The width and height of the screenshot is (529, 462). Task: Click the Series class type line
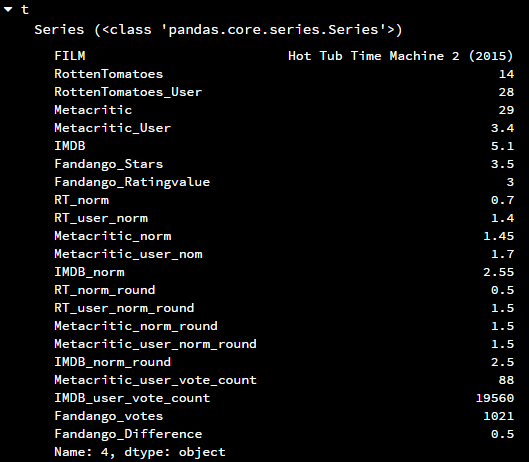pos(218,30)
